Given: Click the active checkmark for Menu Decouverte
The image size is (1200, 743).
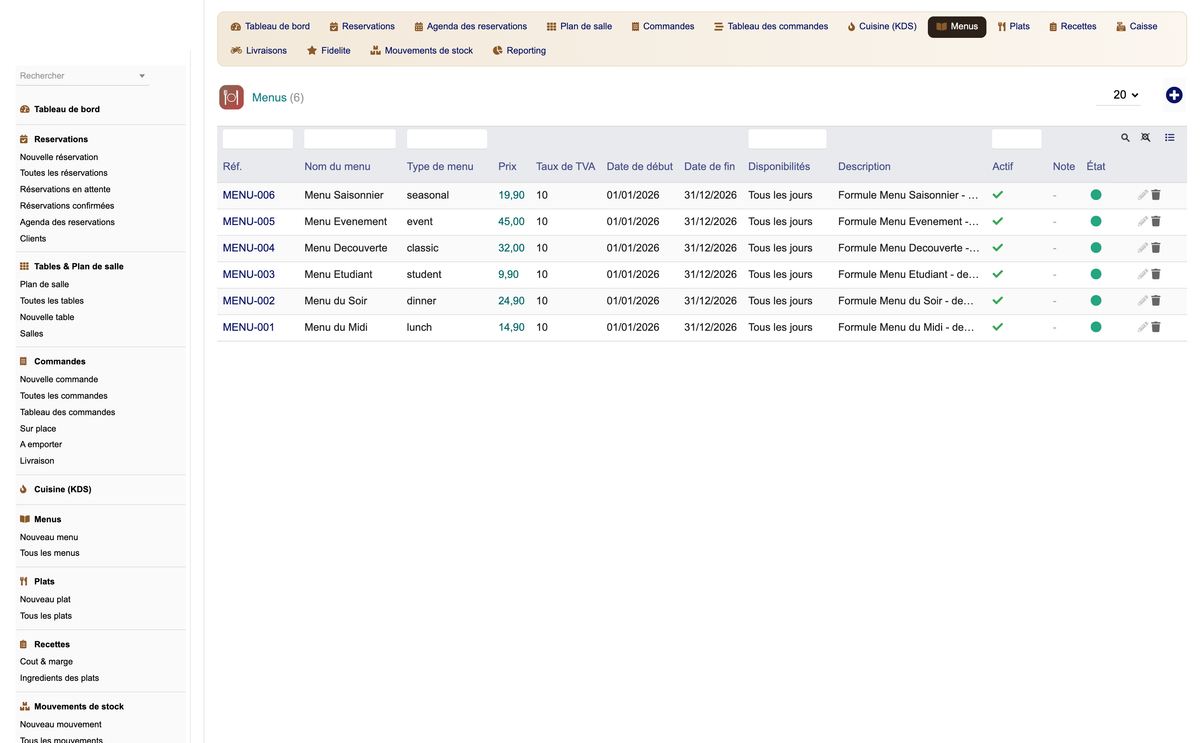Looking at the screenshot, I should 997,248.
